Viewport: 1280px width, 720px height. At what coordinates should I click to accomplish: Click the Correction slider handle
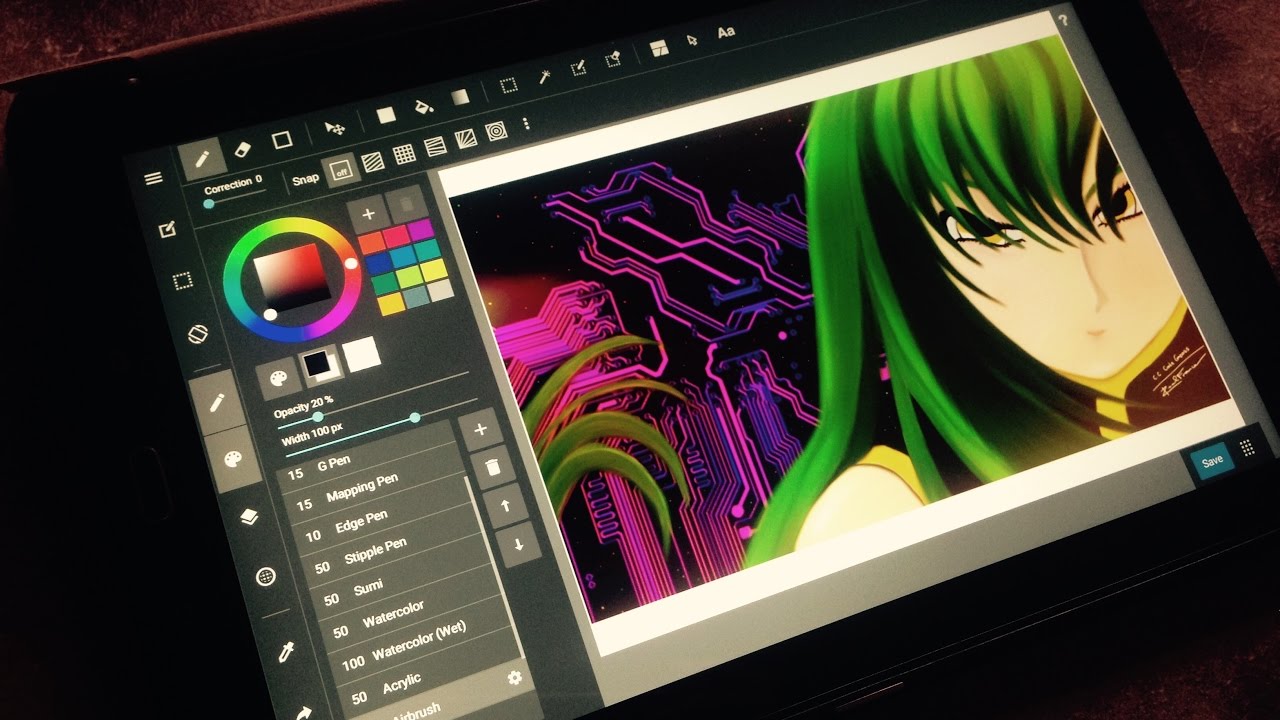[208, 204]
